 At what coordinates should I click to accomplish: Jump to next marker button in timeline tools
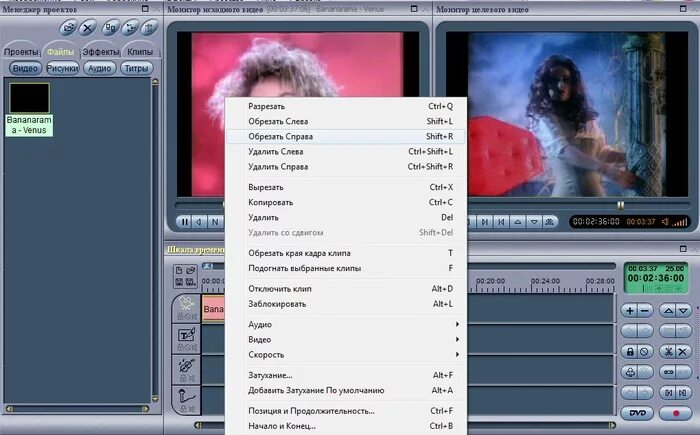683,393
